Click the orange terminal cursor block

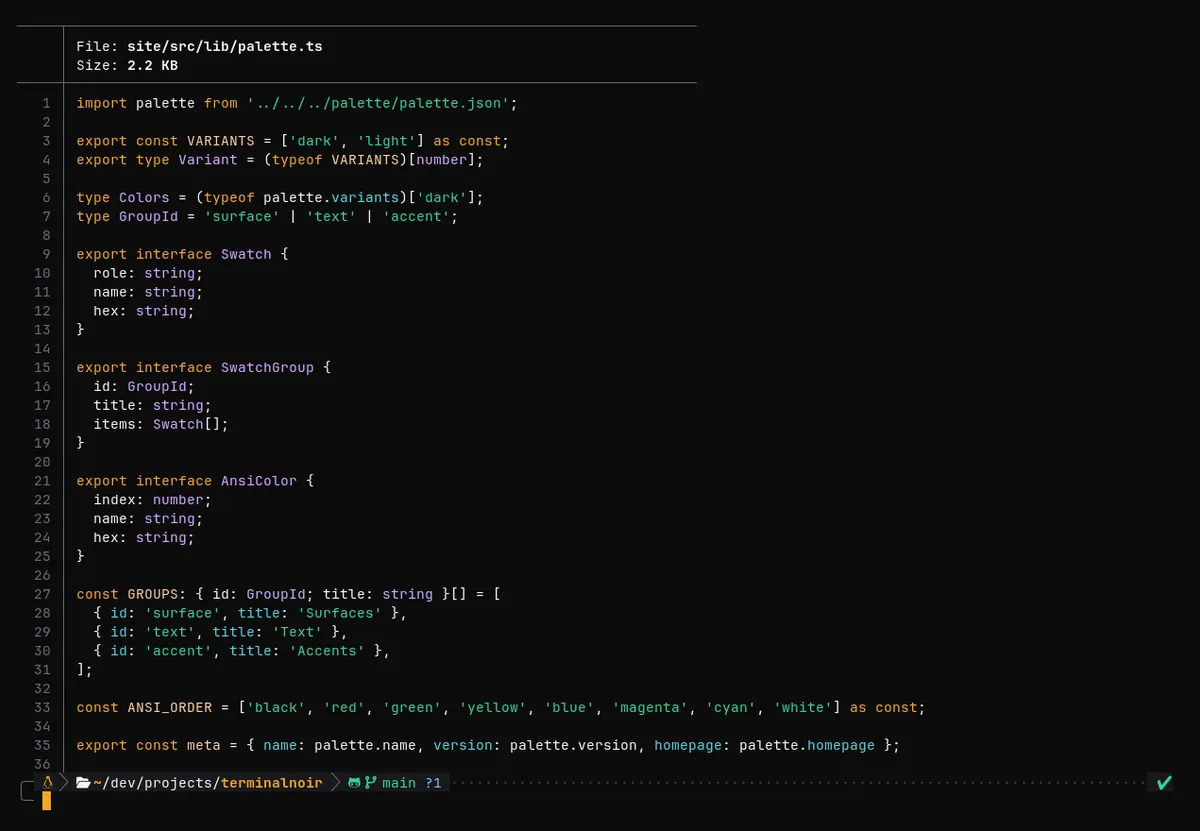pyautogui.click(x=46, y=800)
